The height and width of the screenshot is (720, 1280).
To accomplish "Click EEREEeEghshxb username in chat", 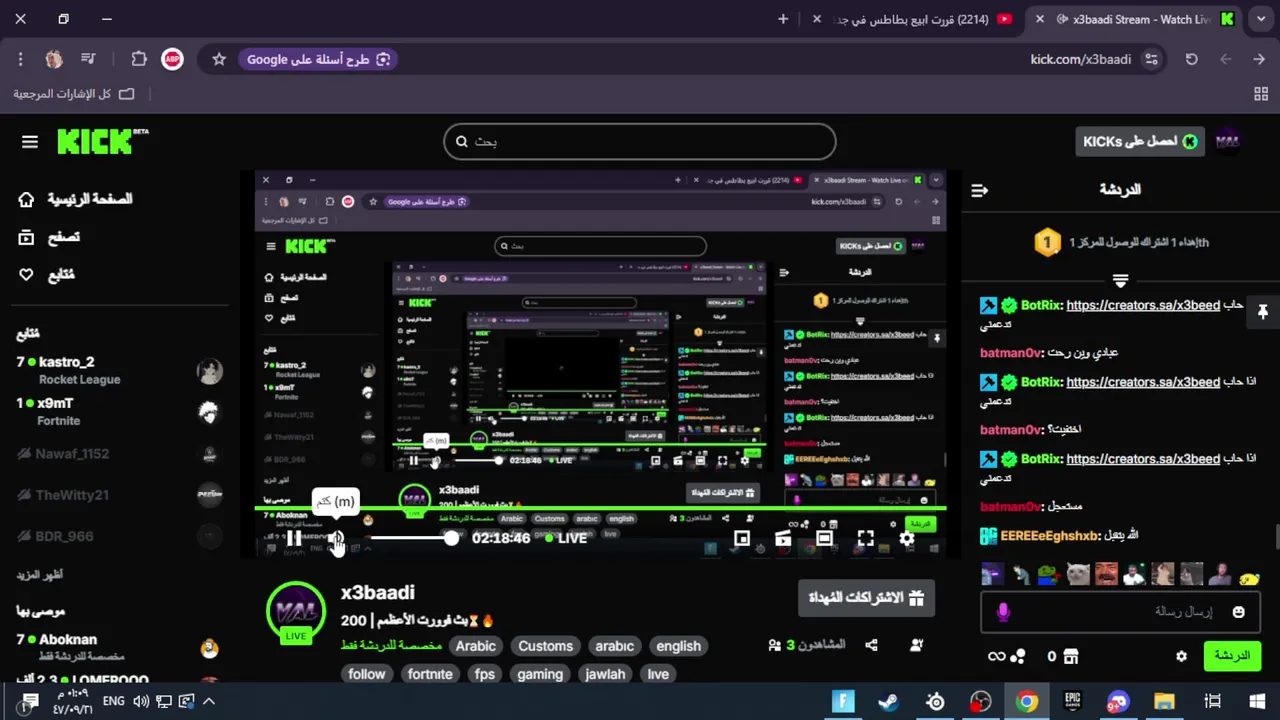I will pyautogui.click(x=1049, y=536).
